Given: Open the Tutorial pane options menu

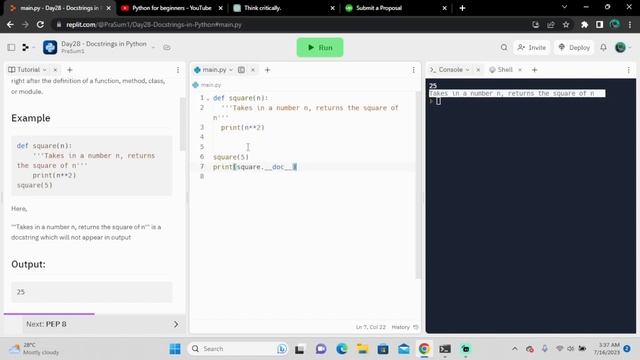Looking at the screenshot, I should coord(178,70).
